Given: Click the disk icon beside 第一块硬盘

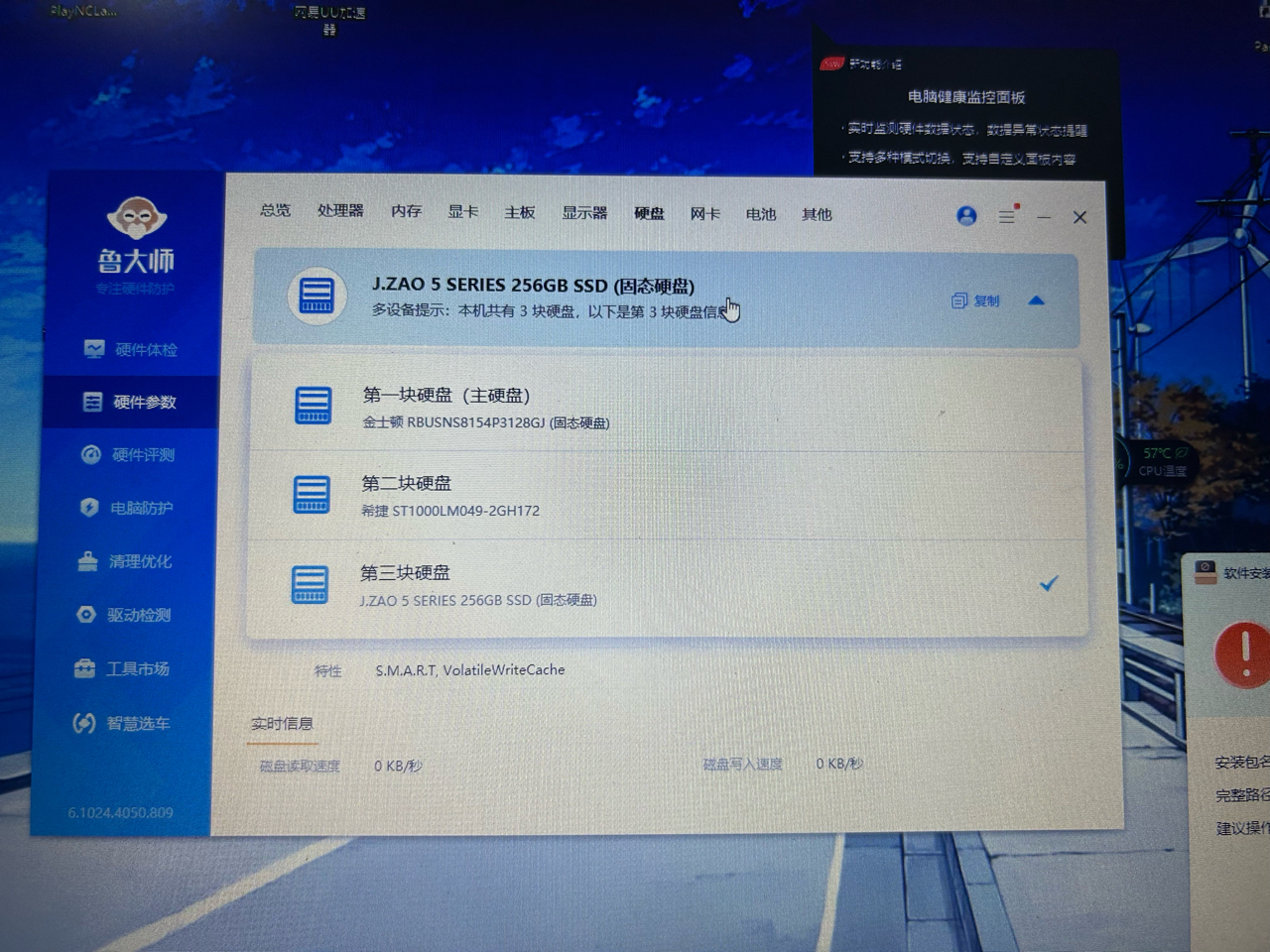Looking at the screenshot, I should (313, 406).
